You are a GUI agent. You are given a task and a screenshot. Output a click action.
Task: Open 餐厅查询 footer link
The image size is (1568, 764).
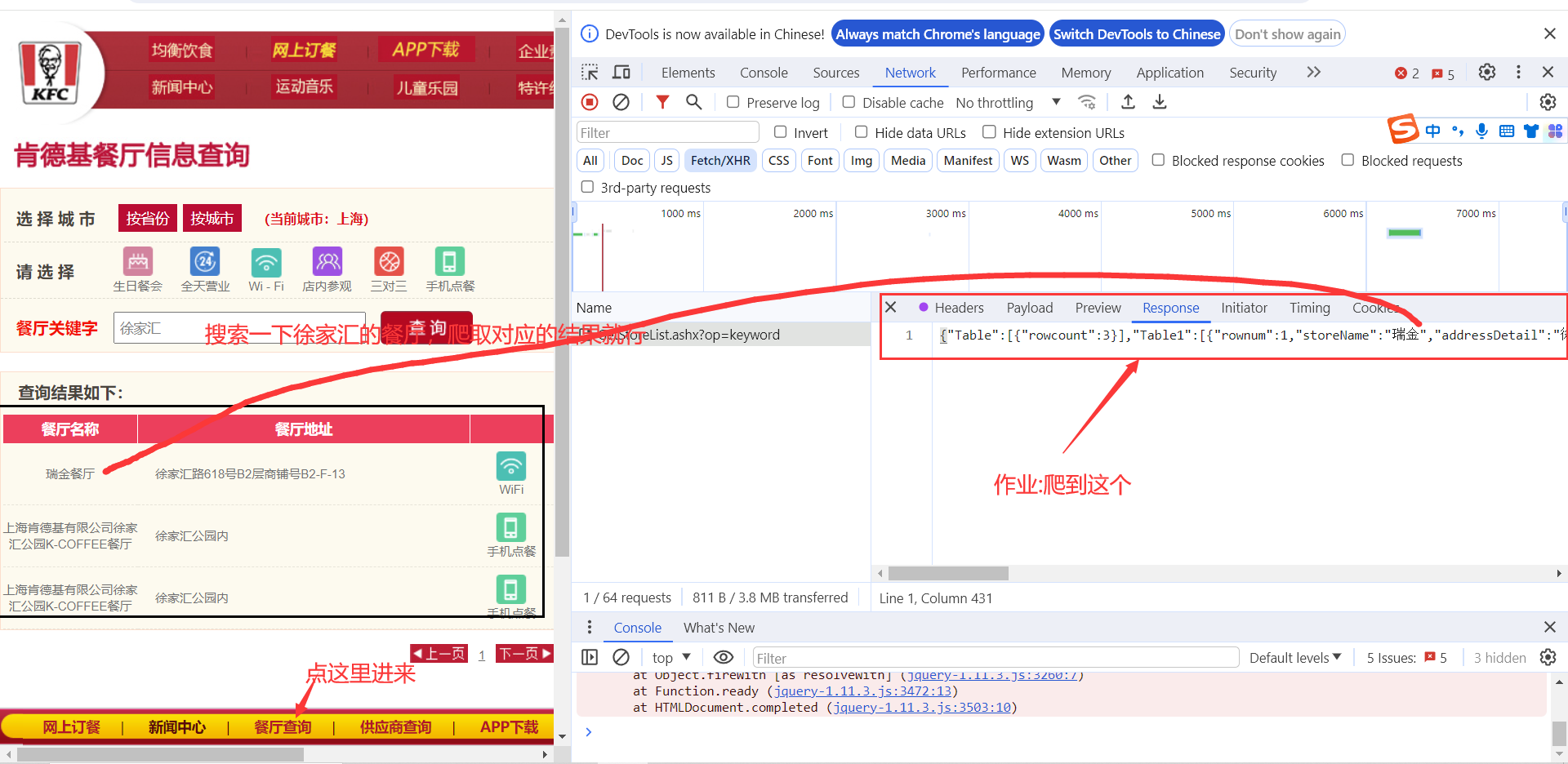click(283, 726)
